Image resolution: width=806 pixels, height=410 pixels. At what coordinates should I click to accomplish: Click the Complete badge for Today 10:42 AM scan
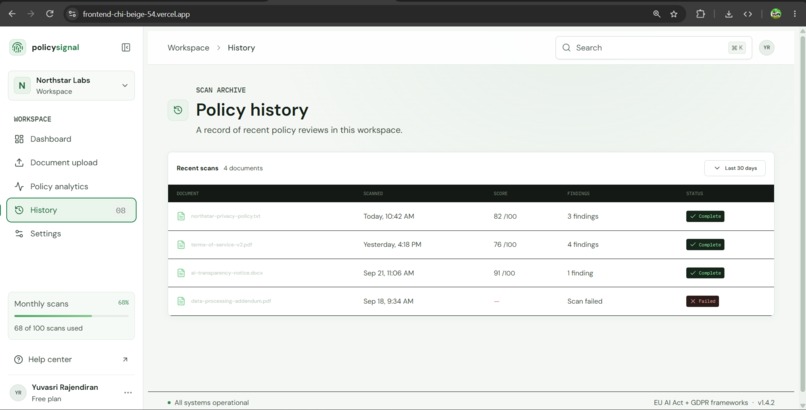pos(705,216)
